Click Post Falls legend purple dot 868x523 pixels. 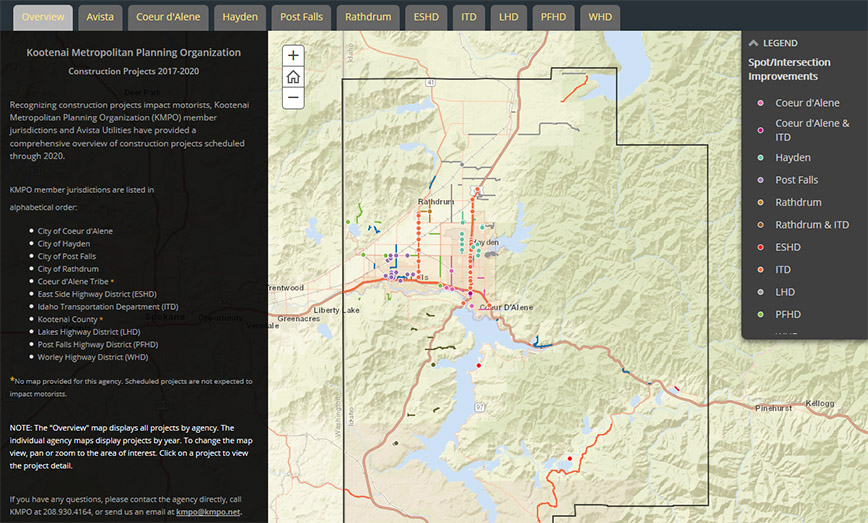point(761,180)
